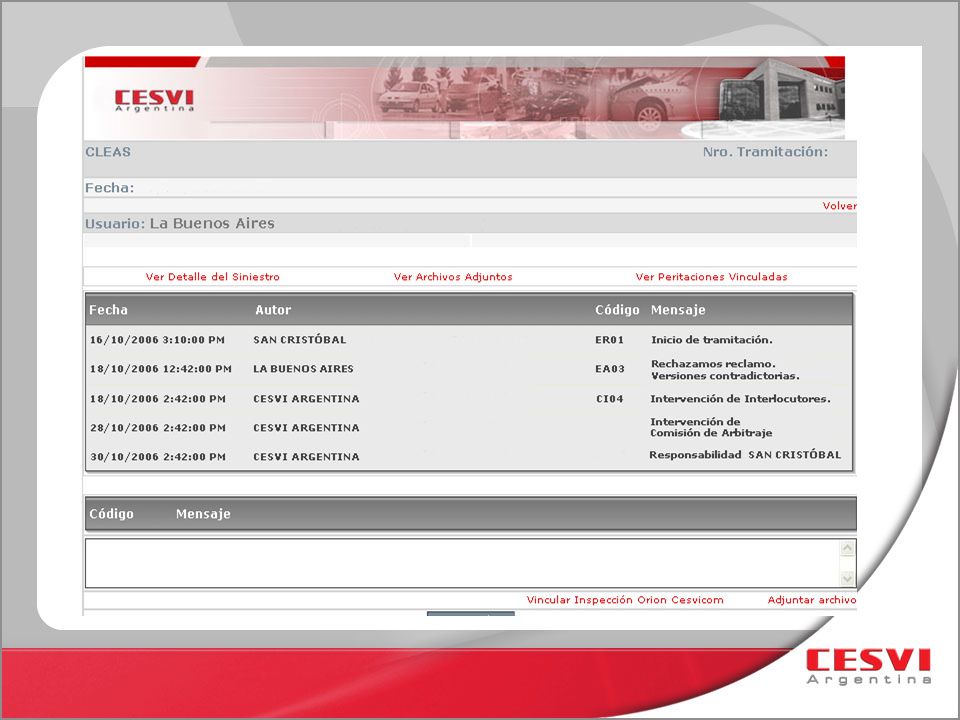960x720 pixels.
Task: Click code EA03
Action: pos(610,369)
